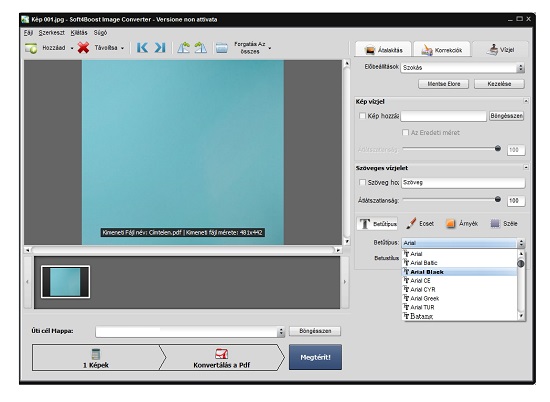Click preview horizontal scrollbar right arrow
The image size is (550, 402).
pyautogui.click(x=338, y=250)
